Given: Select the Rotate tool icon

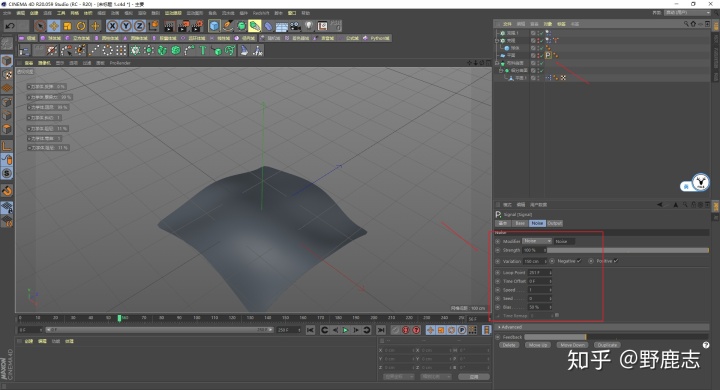Looking at the screenshot, I should tap(81, 26).
